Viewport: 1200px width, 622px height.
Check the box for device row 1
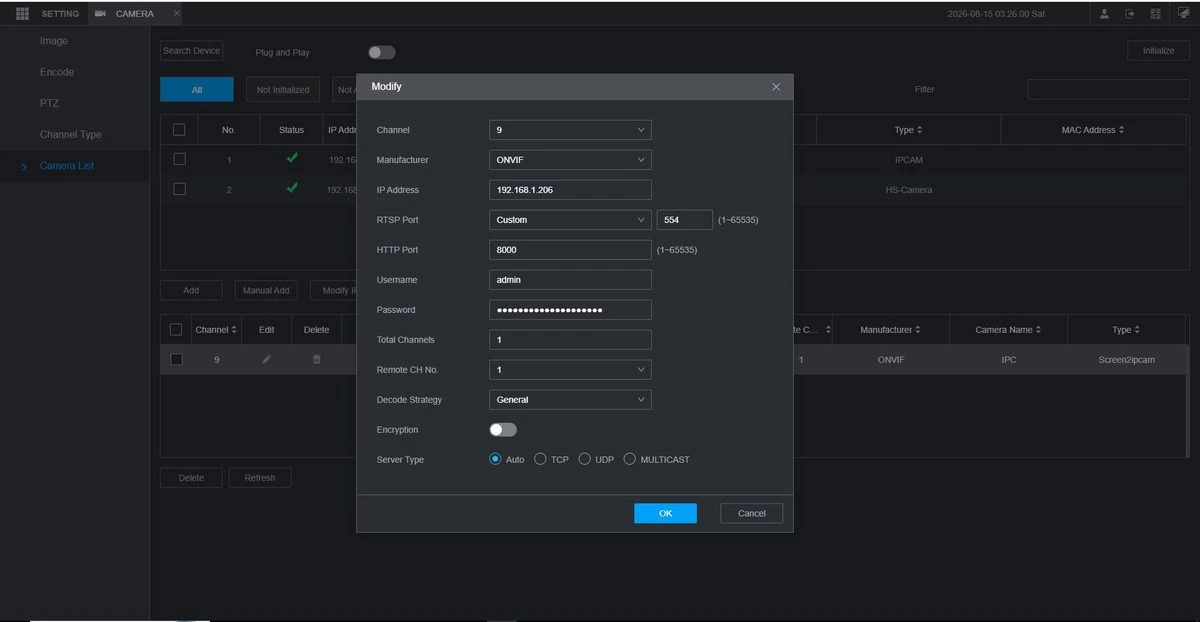click(179, 159)
